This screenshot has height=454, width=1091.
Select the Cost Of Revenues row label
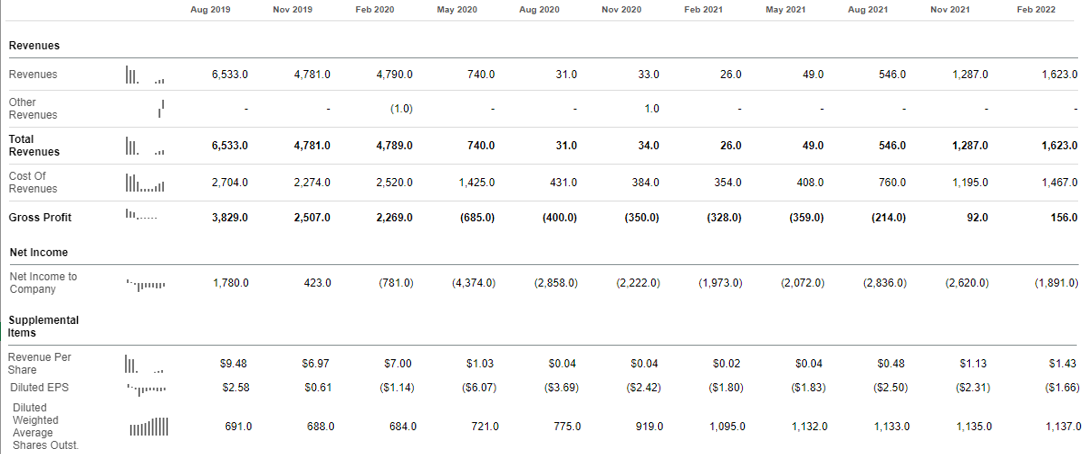33,182
